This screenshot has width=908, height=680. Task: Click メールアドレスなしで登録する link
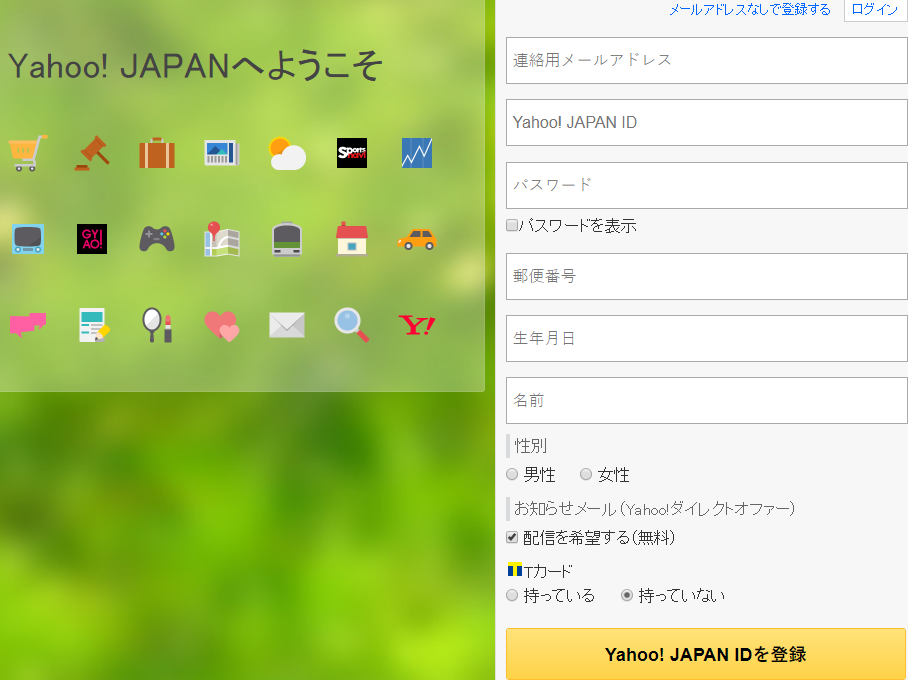pyautogui.click(x=750, y=9)
